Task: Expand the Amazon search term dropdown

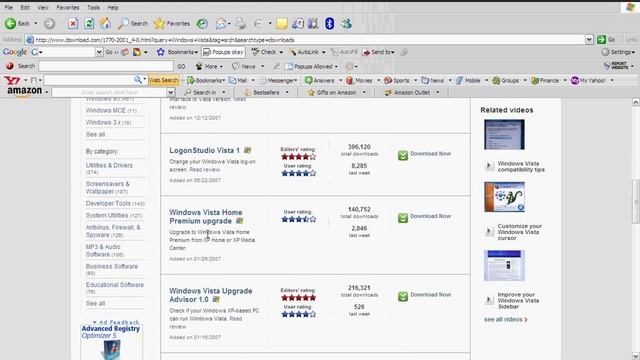Action: click(x=171, y=93)
